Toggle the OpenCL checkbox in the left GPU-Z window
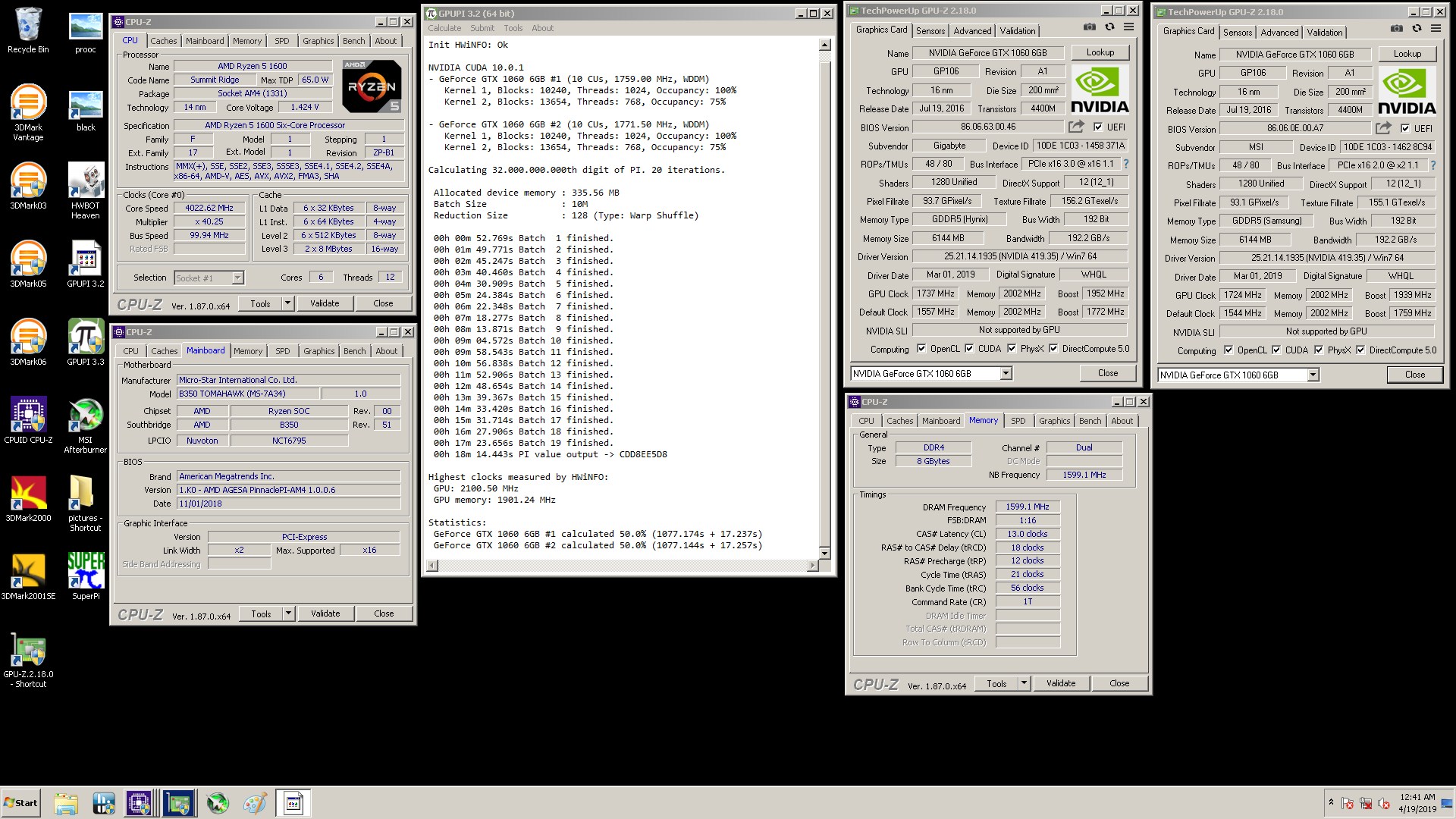Viewport: 1456px width, 819px height. point(921,349)
